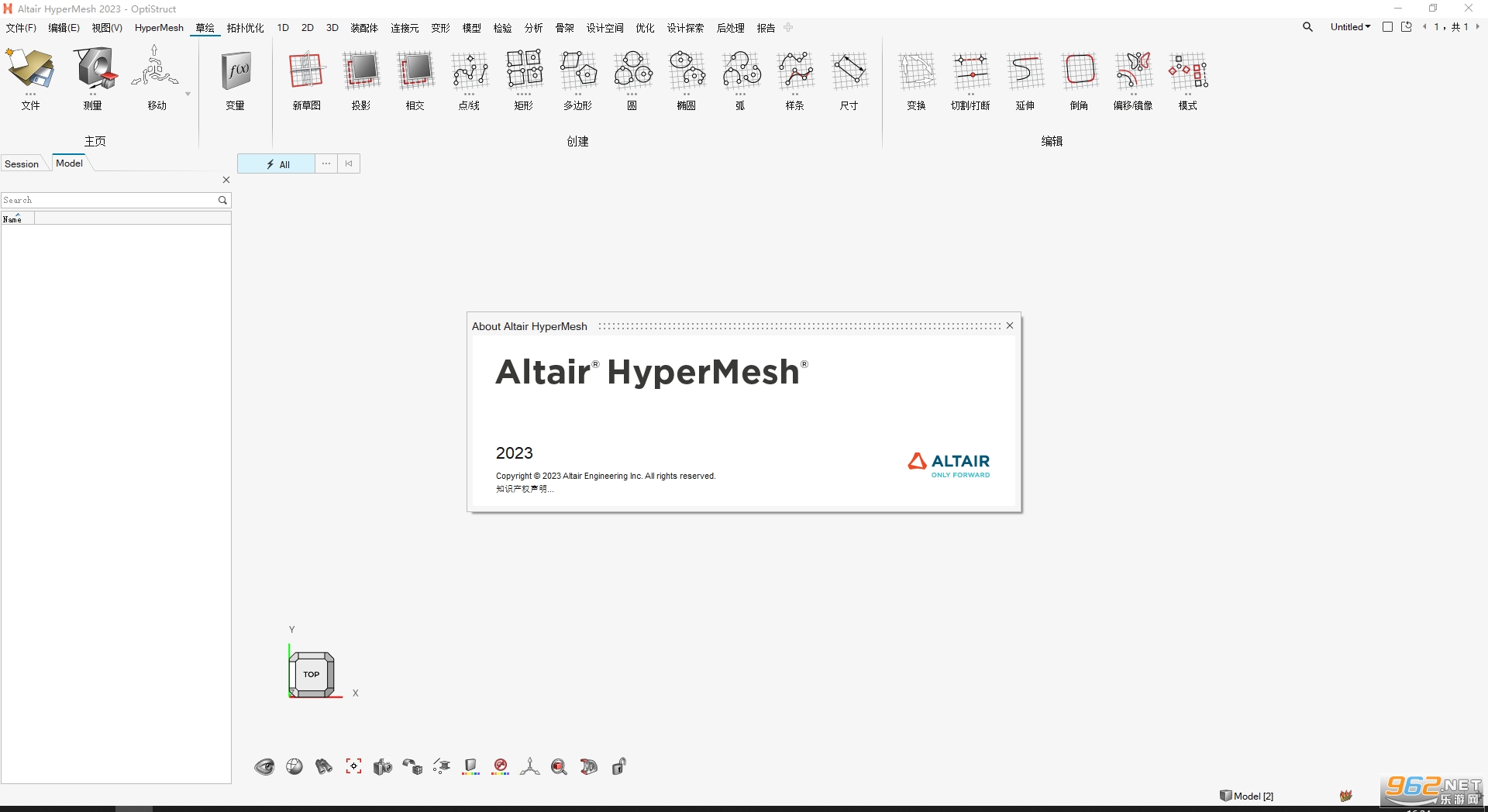Click the open padlock icon
The height and width of the screenshot is (812, 1488).
(618, 766)
